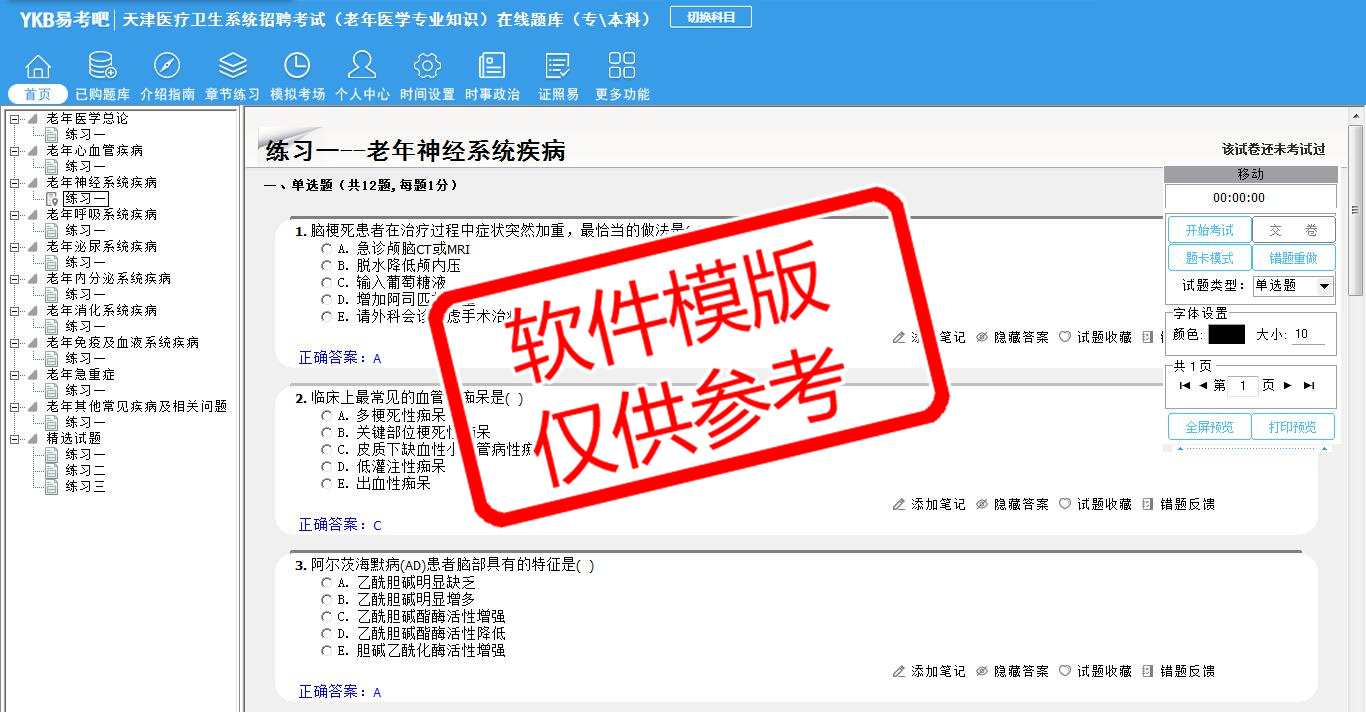Collapse 老年心血管疾病 tree node
The height and width of the screenshot is (712, 1366).
[x=14, y=151]
